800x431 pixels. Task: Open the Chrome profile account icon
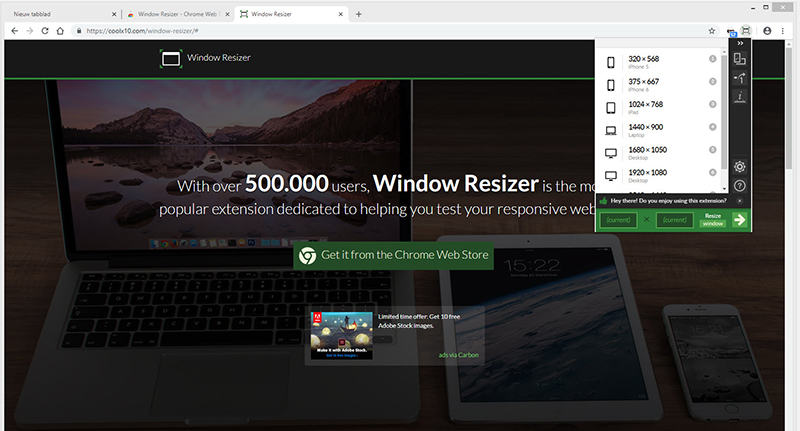click(767, 31)
